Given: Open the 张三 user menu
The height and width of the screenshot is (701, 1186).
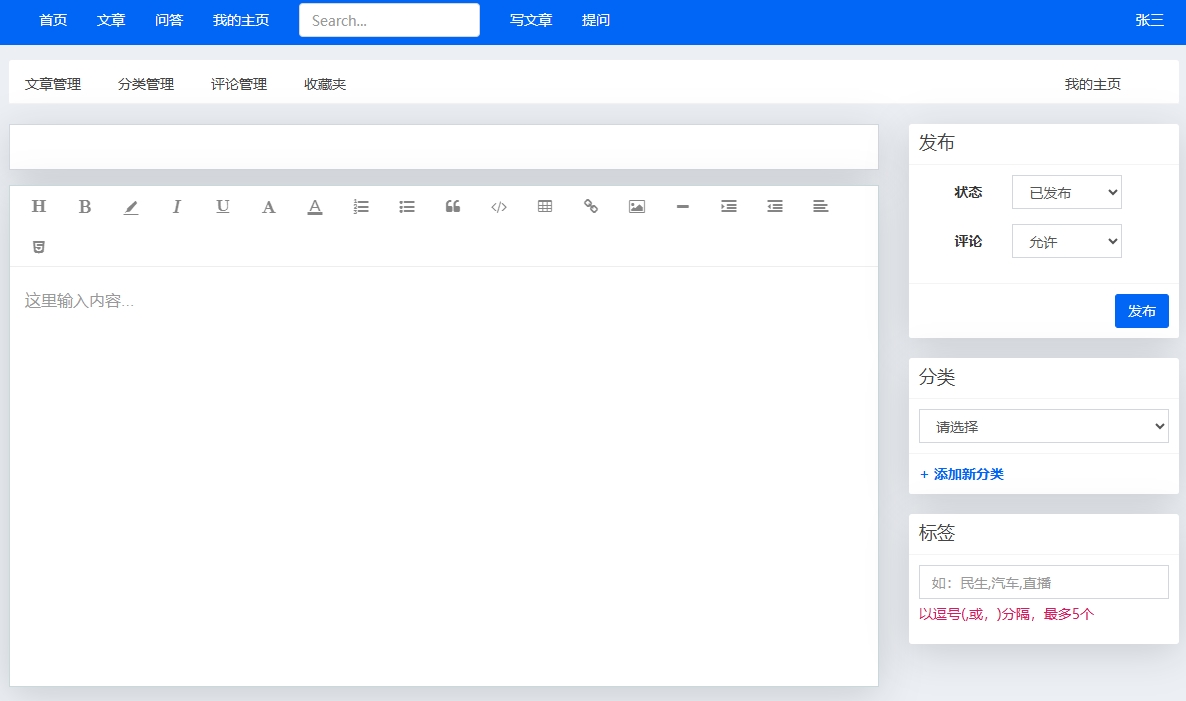Looking at the screenshot, I should click(1149, 20).
